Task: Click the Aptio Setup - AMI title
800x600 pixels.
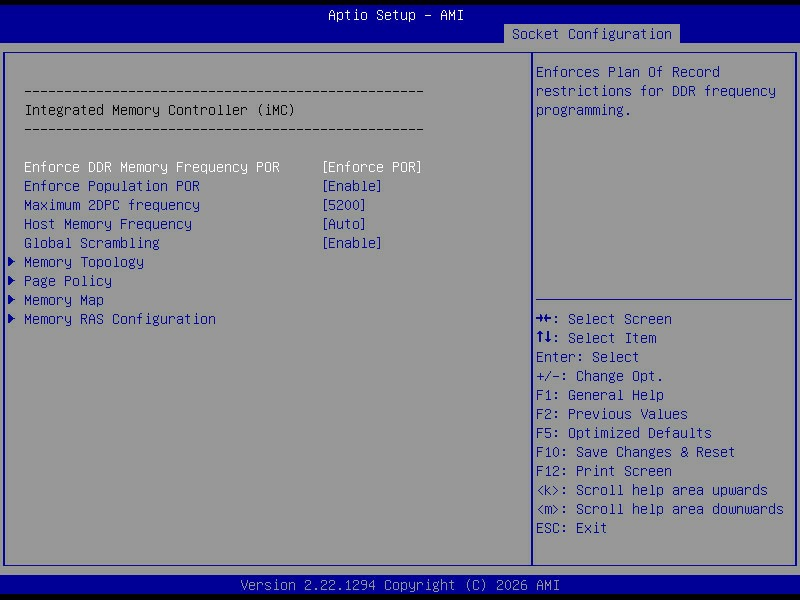Action: point(396,15)
